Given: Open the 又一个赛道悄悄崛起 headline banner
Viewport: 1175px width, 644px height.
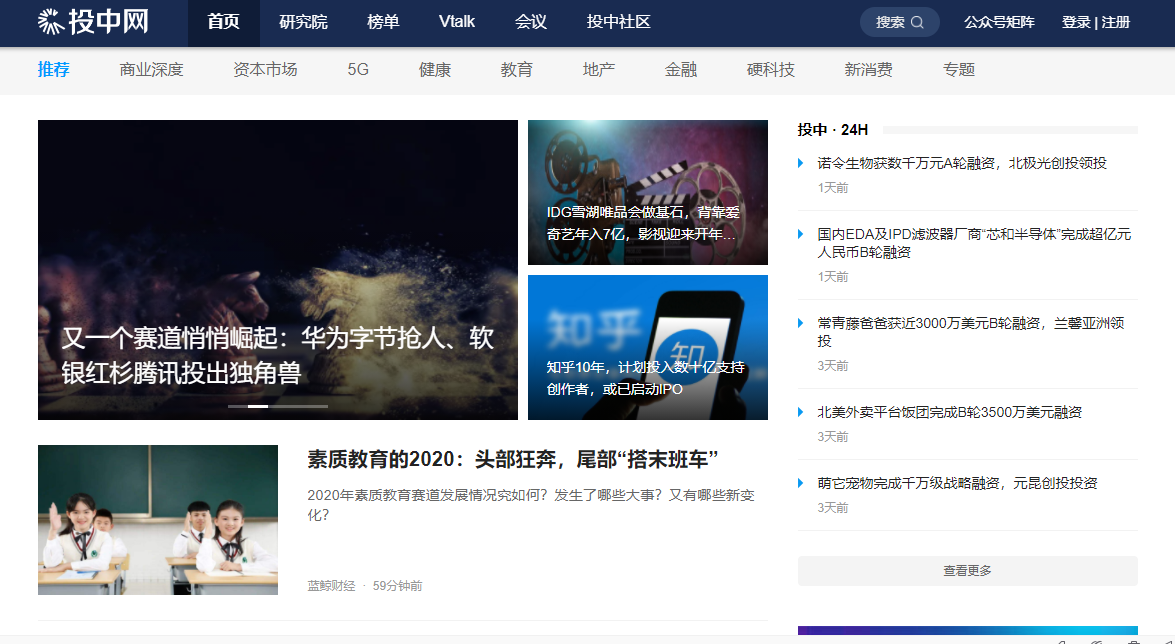Looking at the screenshot, I should (x=277, y=270).
